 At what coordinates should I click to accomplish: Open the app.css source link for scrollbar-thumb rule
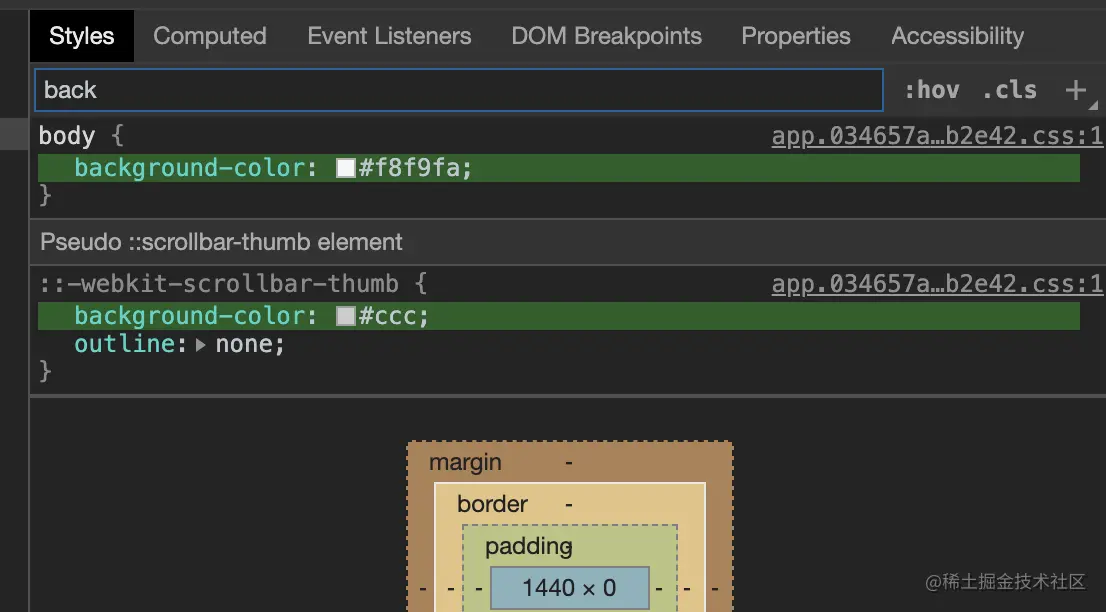937,284
